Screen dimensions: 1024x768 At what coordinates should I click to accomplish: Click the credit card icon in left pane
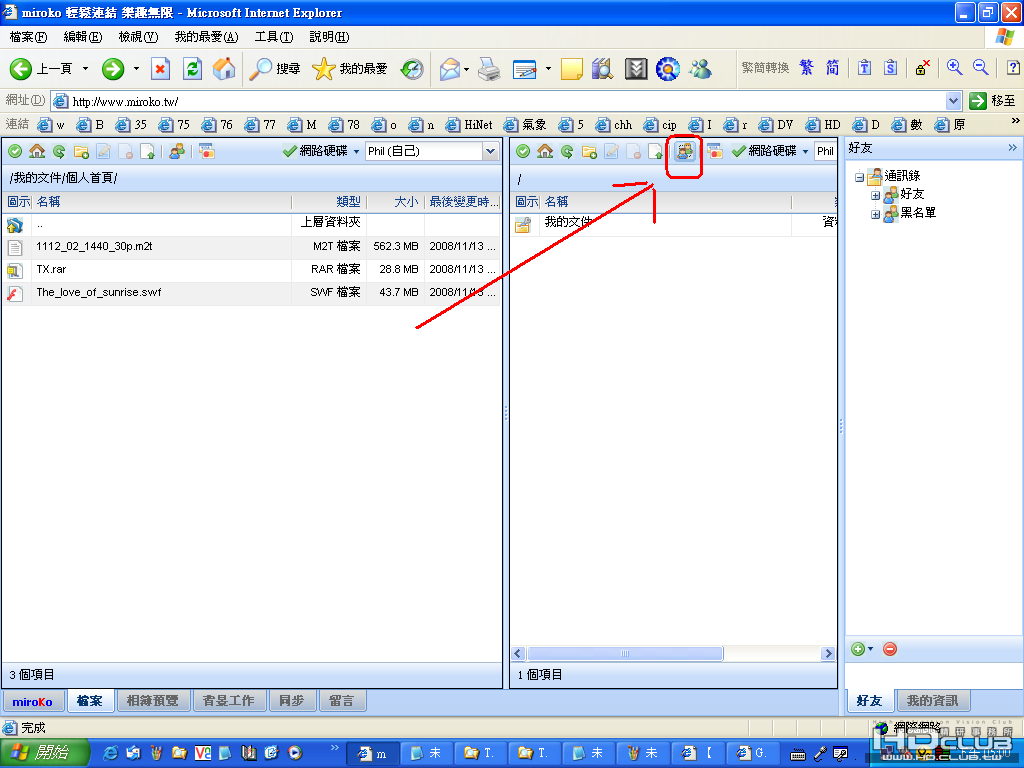point(207,152)
